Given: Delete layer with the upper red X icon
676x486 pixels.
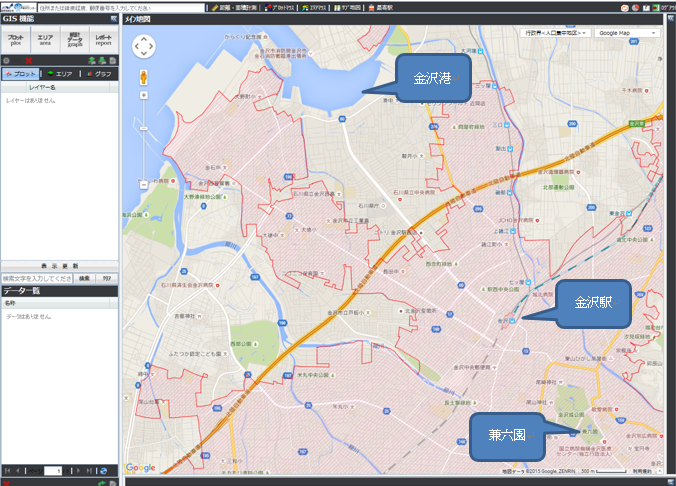Looking at the screenshot, I should tap(29, 61).
